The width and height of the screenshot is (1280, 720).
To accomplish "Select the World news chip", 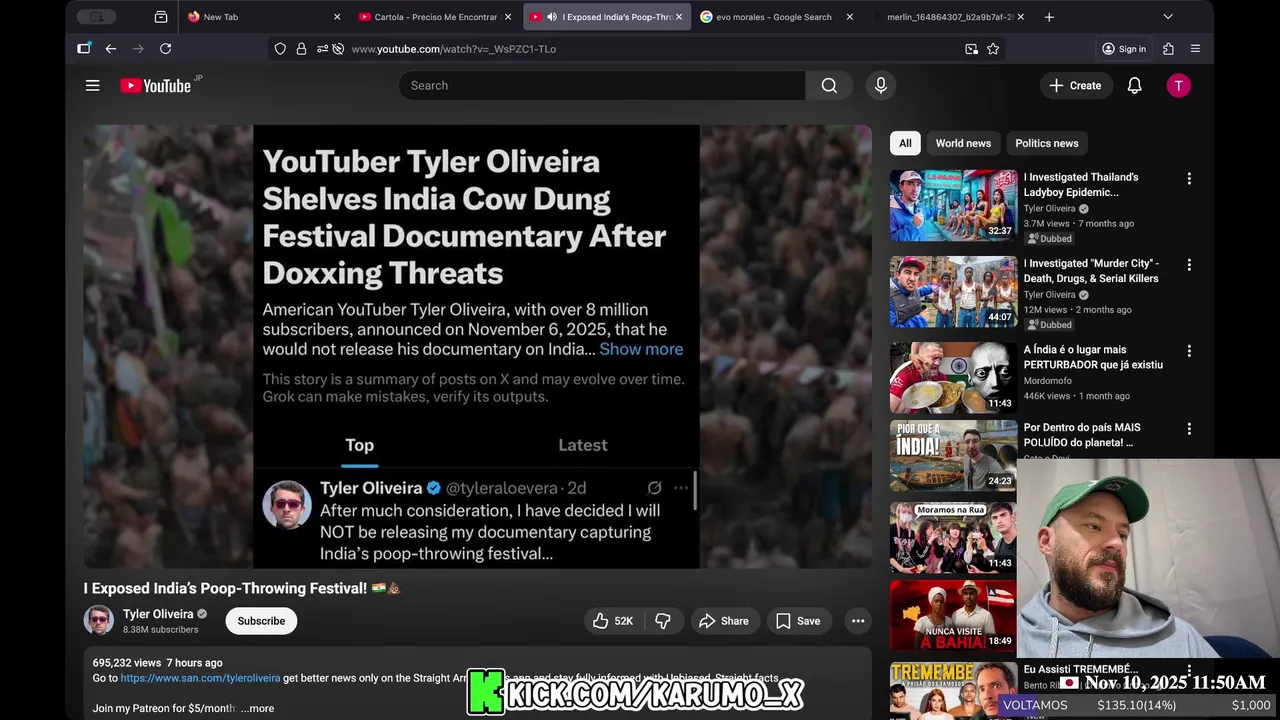I will click(x=963, y=143).
